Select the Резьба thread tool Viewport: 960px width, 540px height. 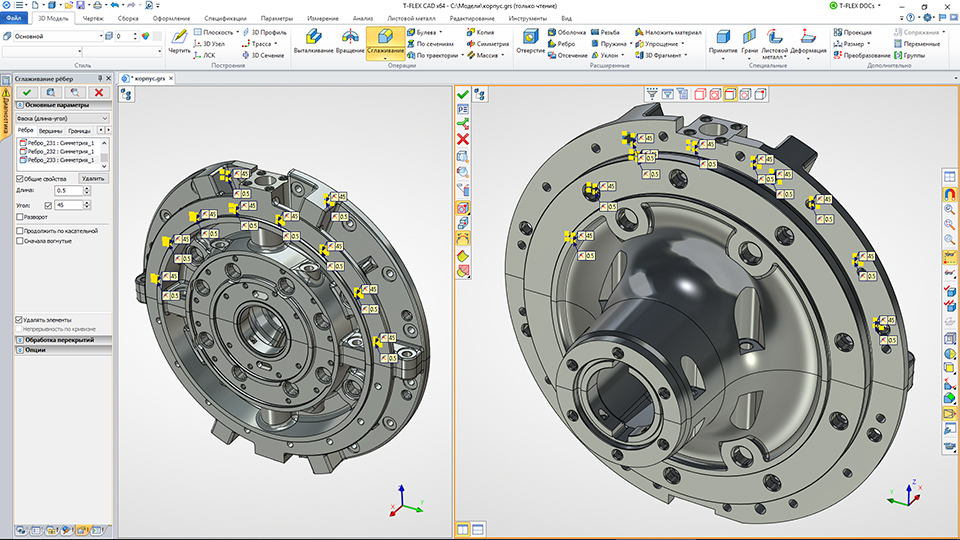606,32
